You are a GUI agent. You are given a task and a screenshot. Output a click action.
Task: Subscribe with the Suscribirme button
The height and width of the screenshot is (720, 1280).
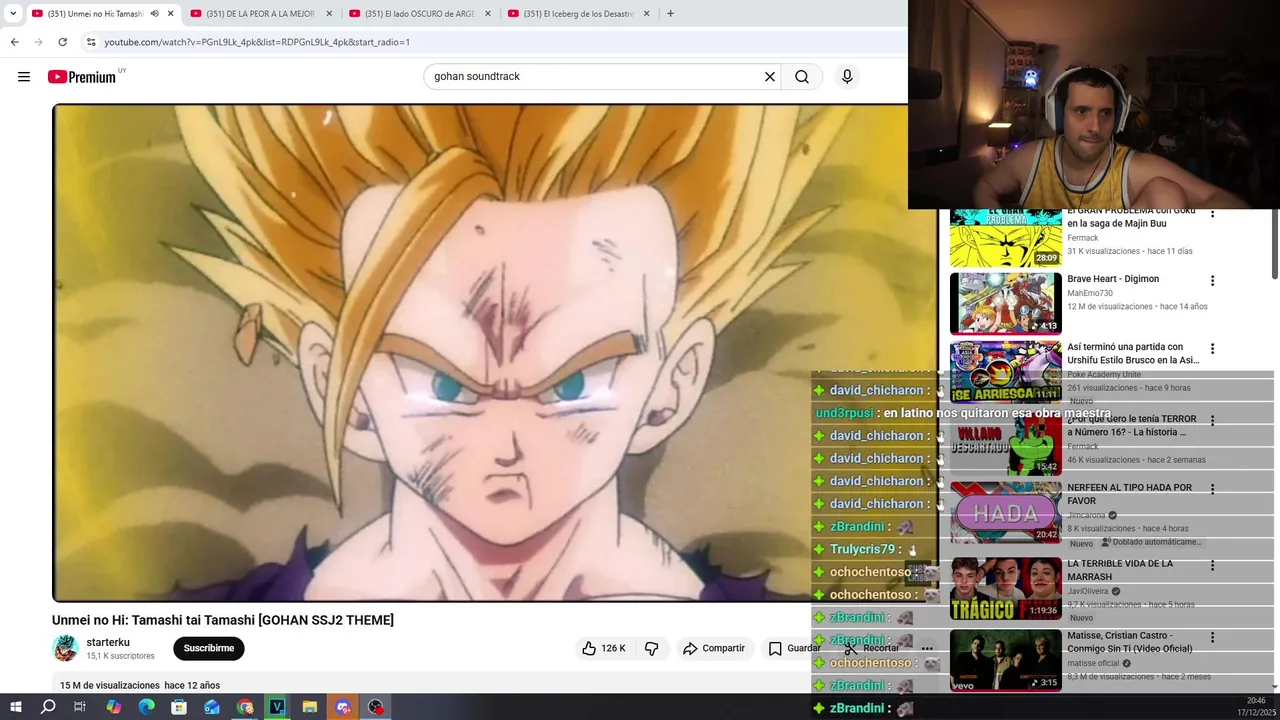tap(209, 648)
